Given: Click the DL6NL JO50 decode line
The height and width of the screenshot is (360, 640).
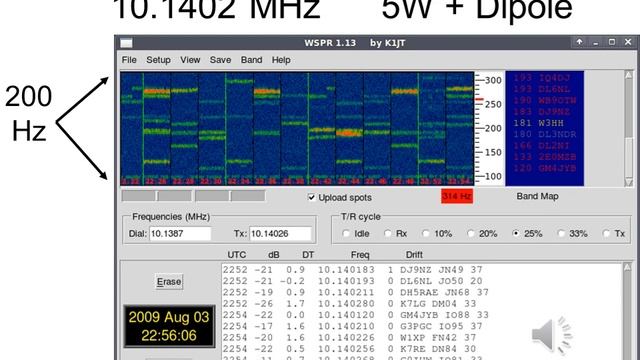Looking at the screenshot, I should tap(353, 281).
